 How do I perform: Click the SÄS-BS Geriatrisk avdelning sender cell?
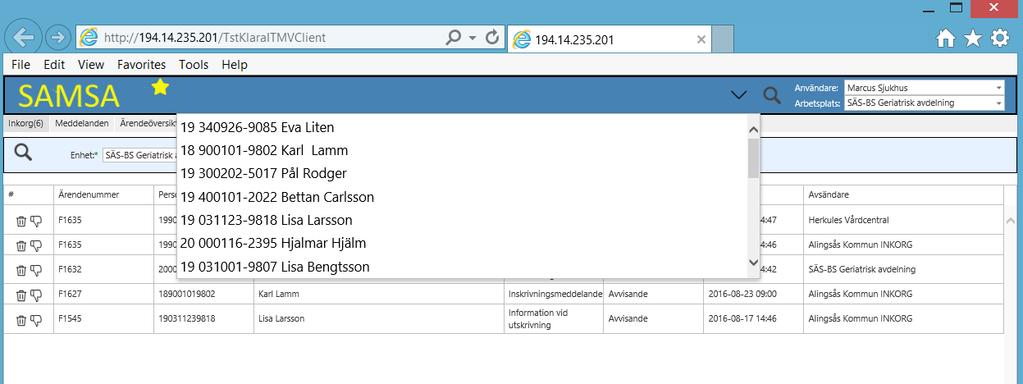904,270
